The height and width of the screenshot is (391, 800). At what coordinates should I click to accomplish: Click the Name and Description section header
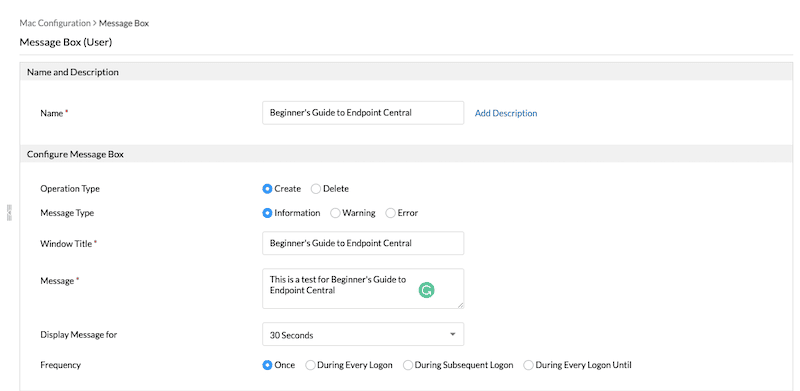406,72
